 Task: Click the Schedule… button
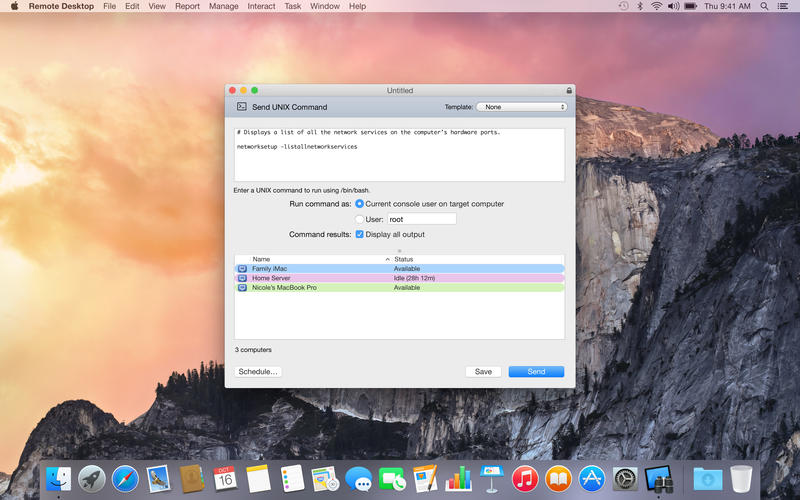pyautogui.click(x=258, y=372)
